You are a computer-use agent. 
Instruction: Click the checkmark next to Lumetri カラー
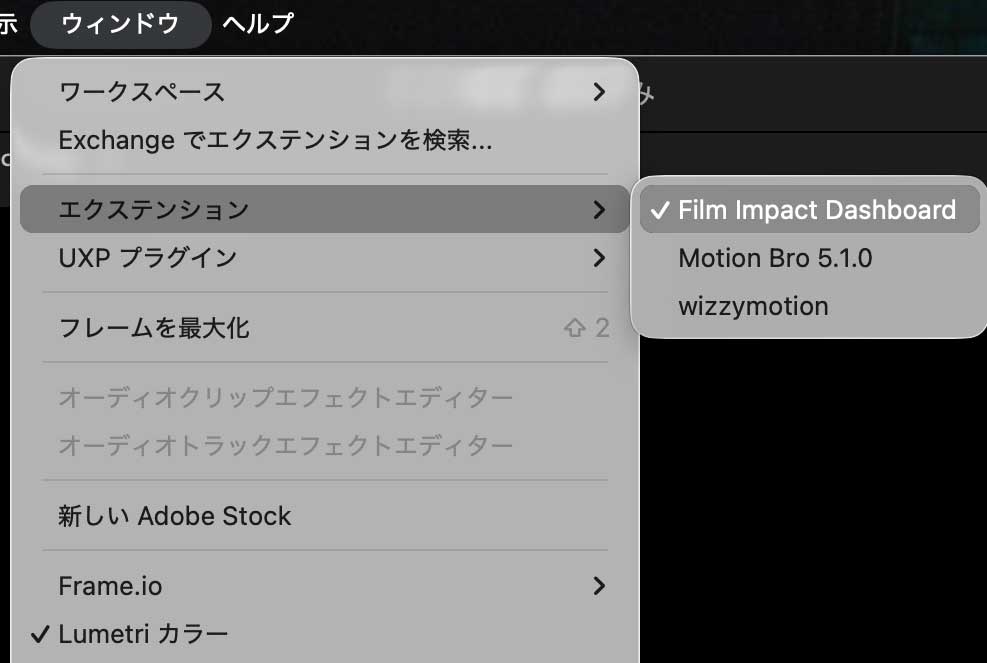pos(41,631)
